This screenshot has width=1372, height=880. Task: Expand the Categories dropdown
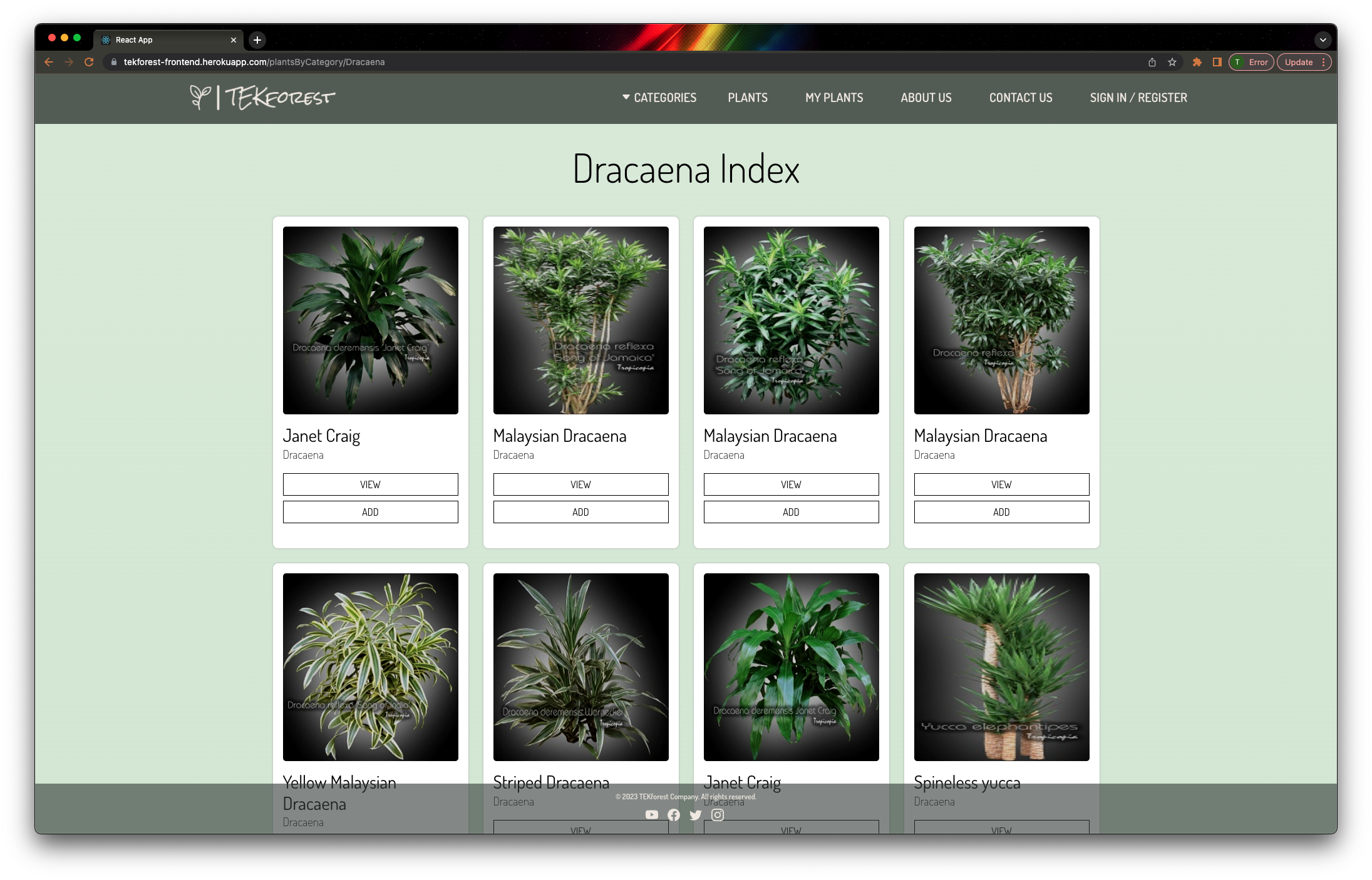(659, 98)
